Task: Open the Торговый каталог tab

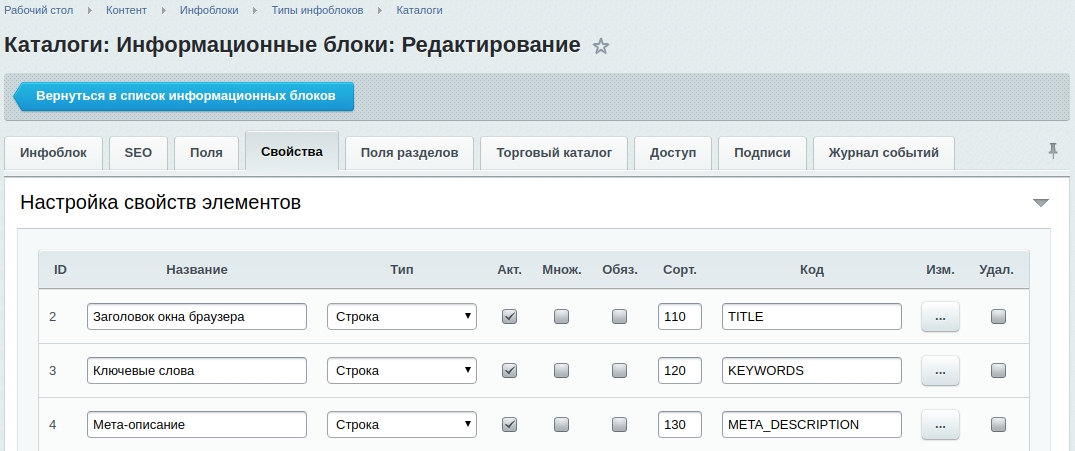Action: point(553,153)
